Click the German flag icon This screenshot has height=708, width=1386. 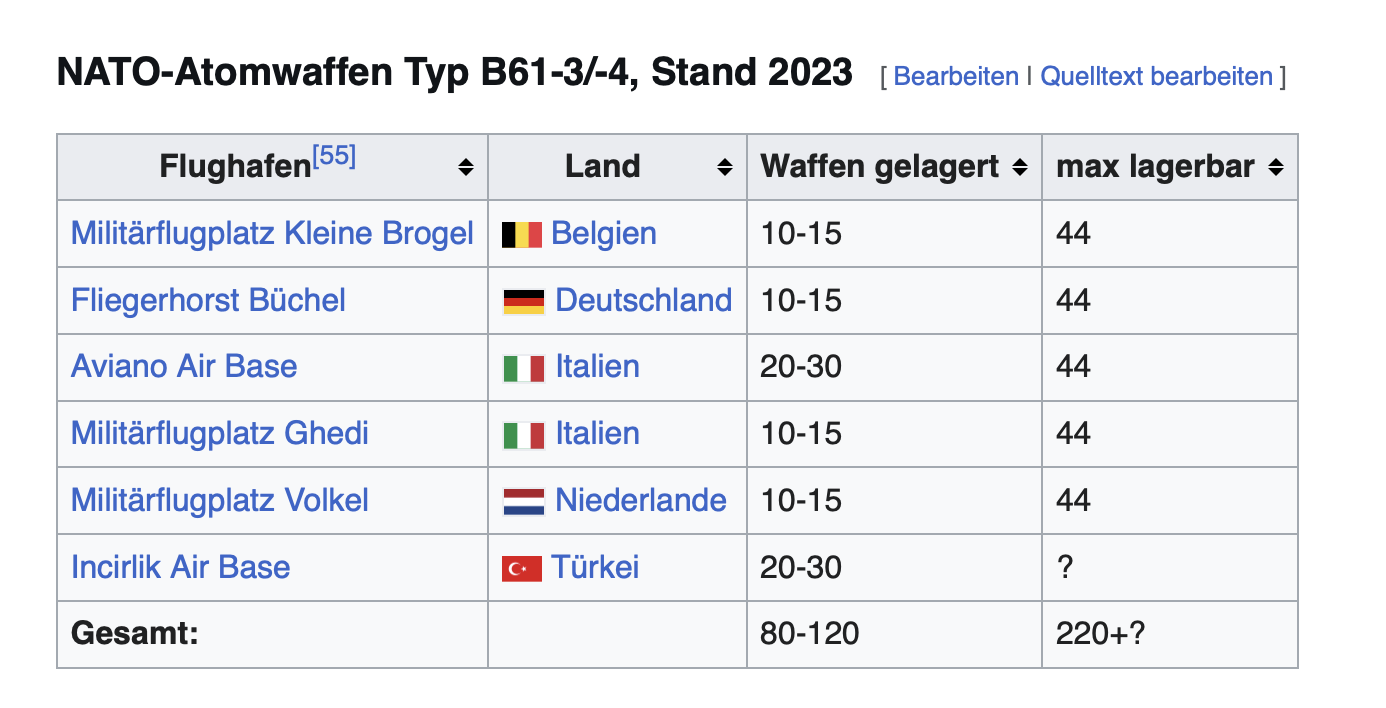pos(524,301)
